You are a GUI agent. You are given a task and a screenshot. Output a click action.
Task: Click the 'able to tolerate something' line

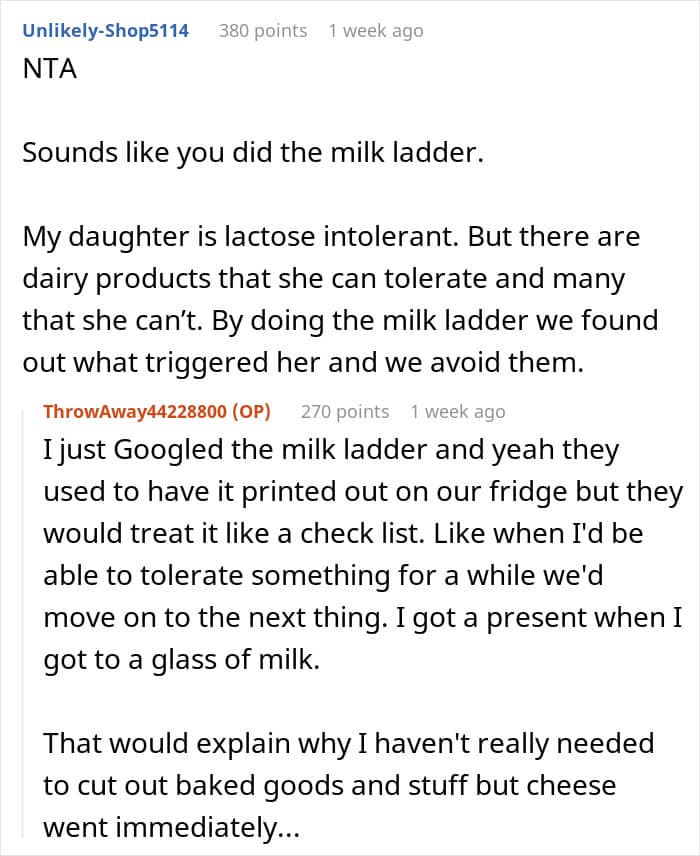[x=323, y=576]
